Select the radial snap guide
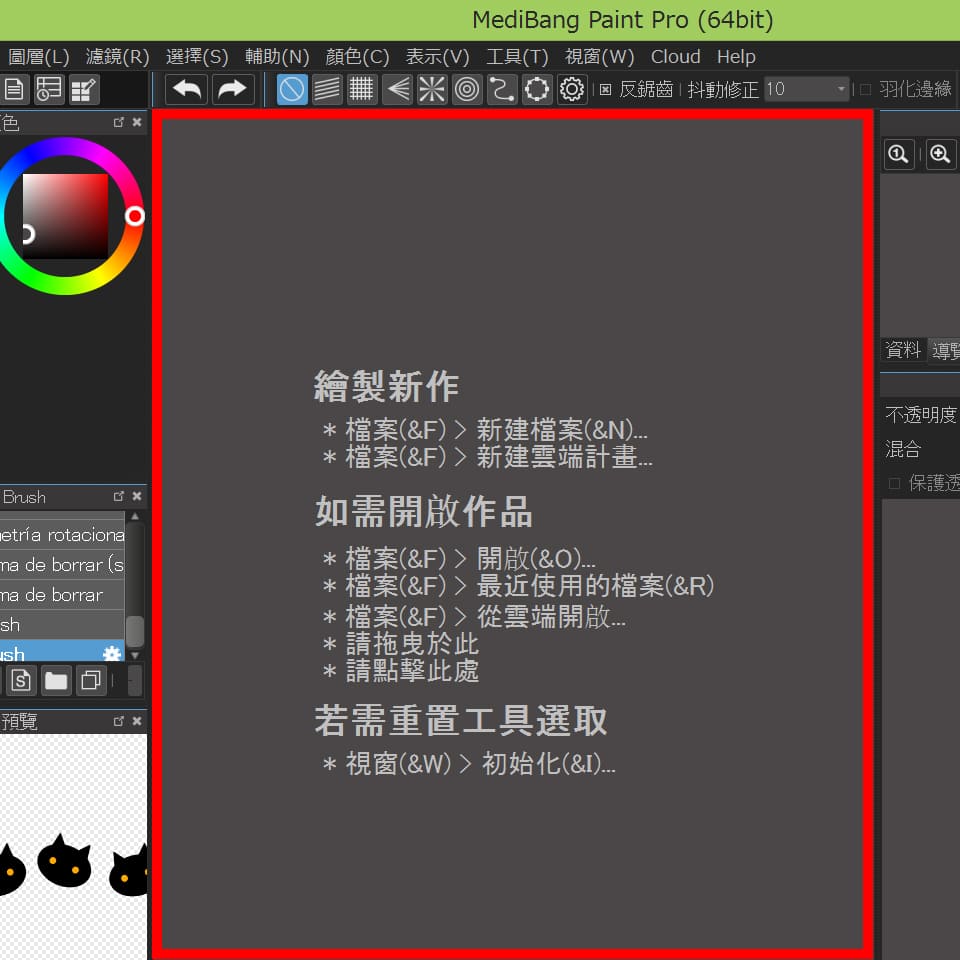 pos(432,89)
